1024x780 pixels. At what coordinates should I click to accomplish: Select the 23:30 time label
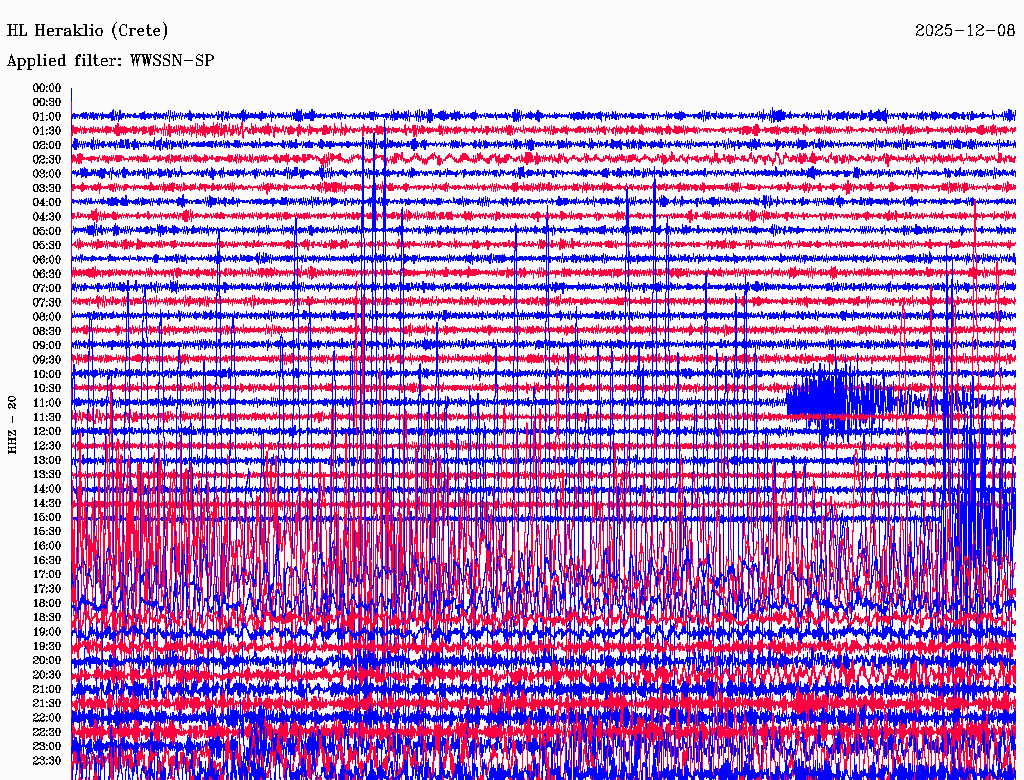point(47,760)
